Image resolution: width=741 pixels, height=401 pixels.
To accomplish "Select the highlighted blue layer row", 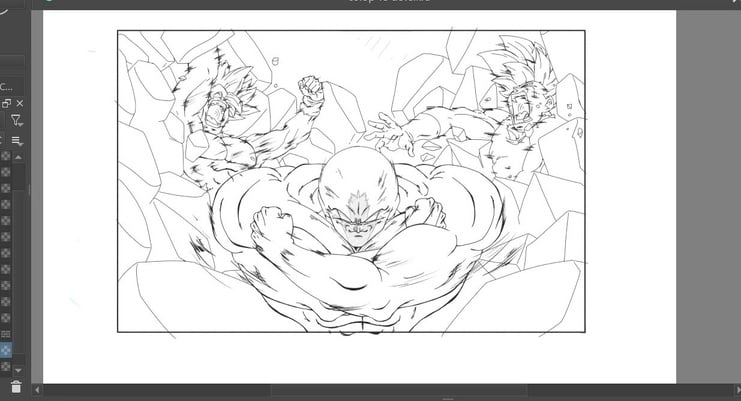I will [x=6, y=350].
